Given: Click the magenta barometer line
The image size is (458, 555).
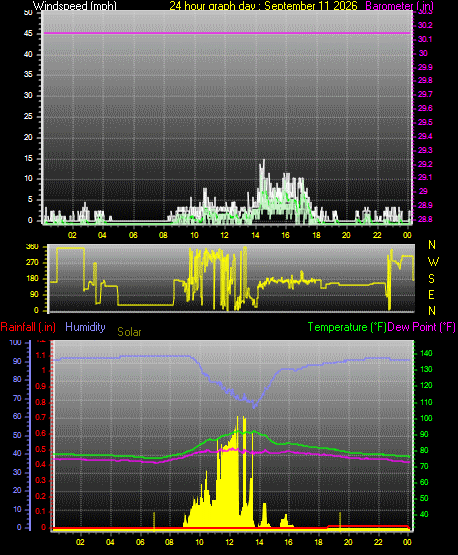Looking at the screenshot, I should point(227,33).
